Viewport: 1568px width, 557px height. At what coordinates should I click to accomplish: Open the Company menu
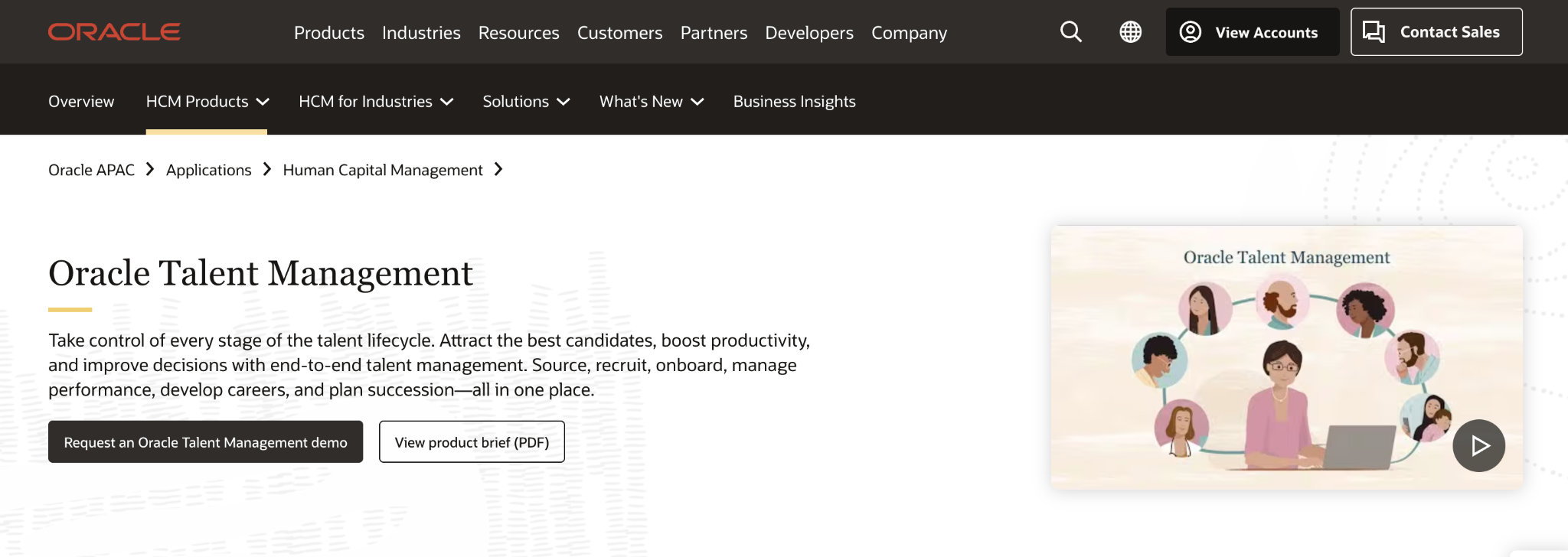click(x=910, y=33)
